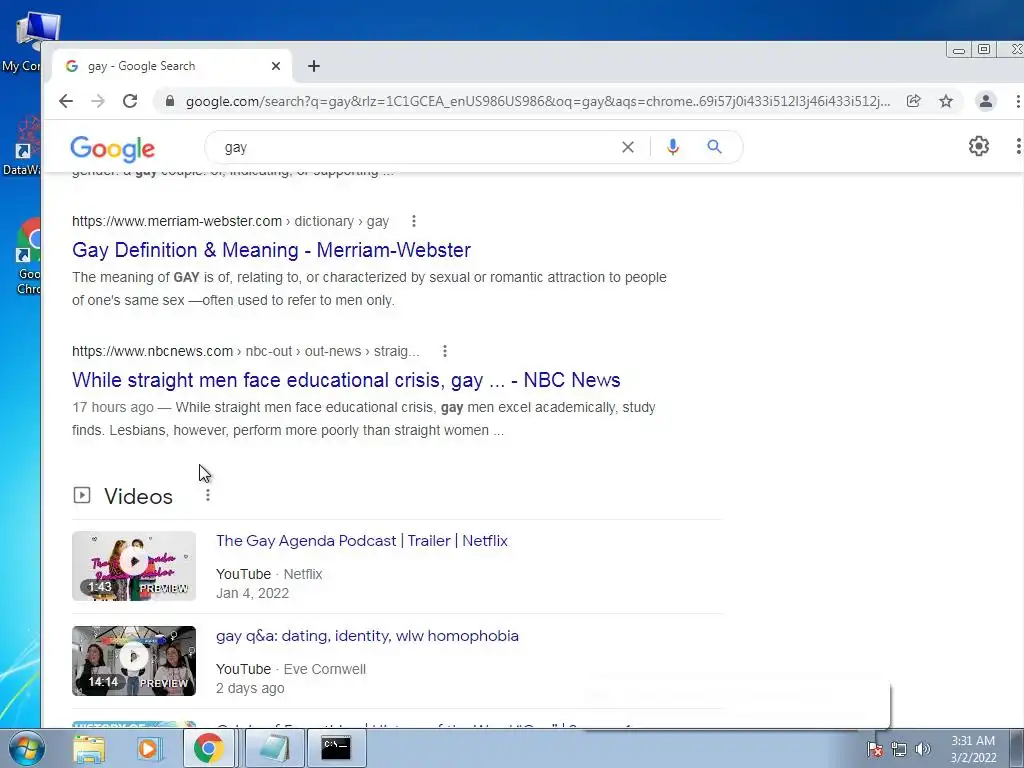Open the Gay Definition & Meaning Merriam-Webster link
Viewport: 1024px width, 768px height.
pos(271,250)
